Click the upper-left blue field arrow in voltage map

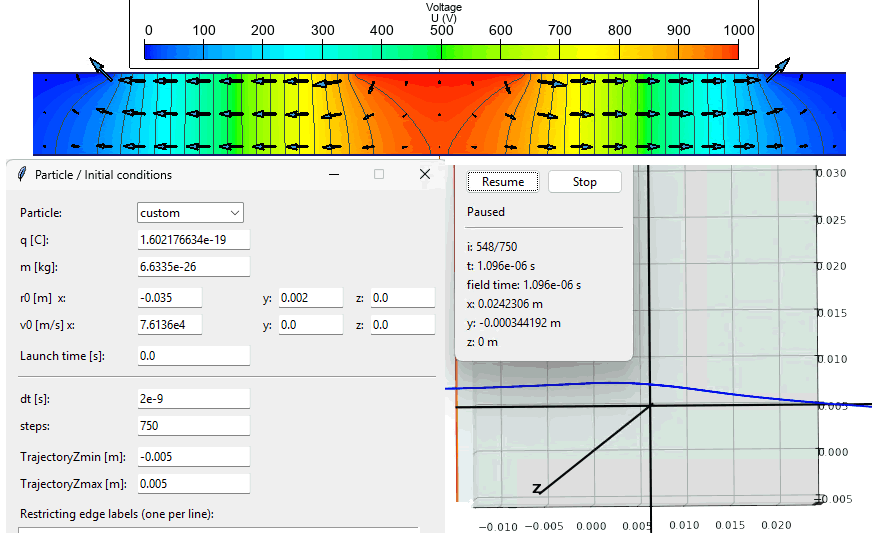point(100,69)
